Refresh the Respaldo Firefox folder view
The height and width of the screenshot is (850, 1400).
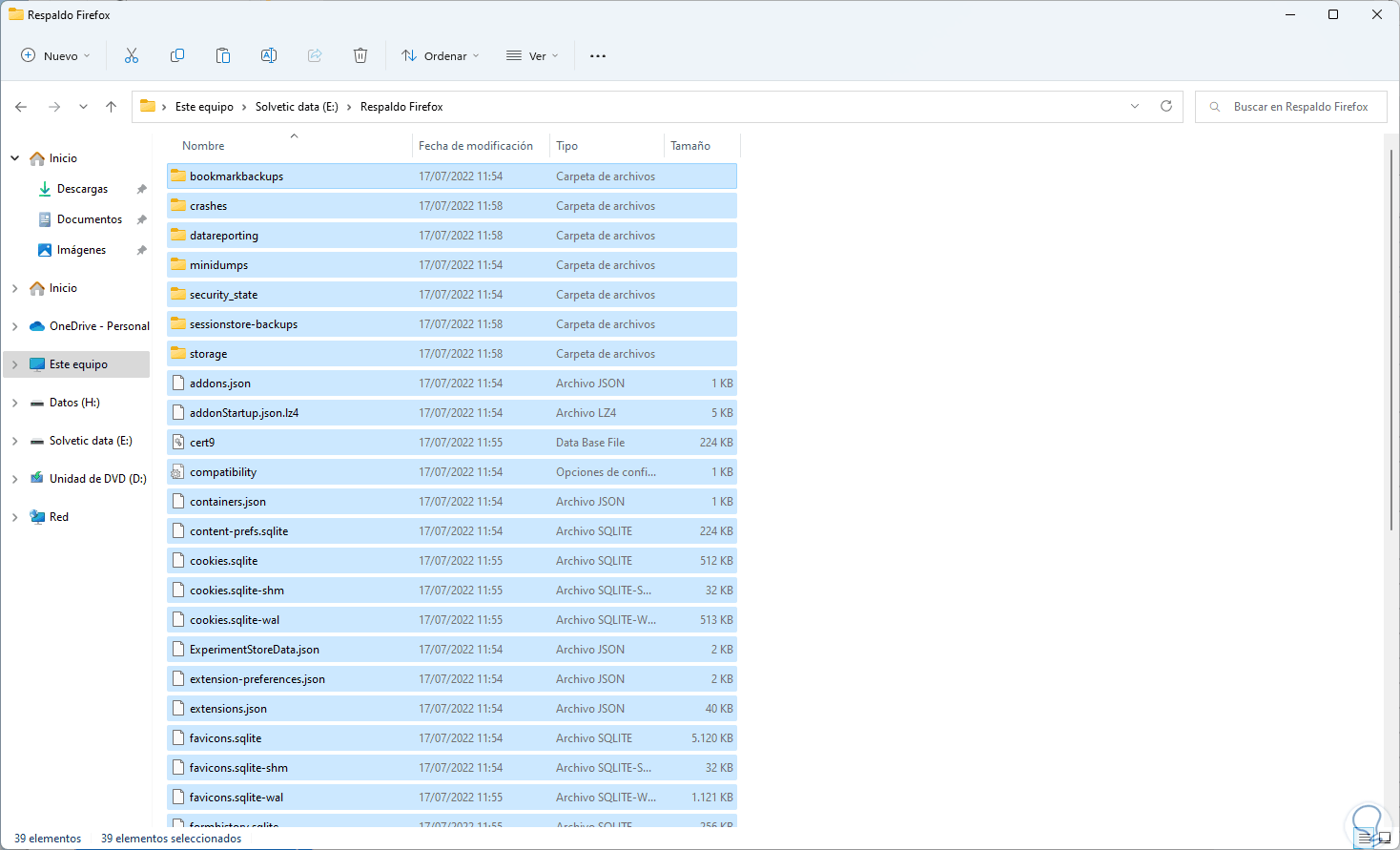[x=1166, y=106]
